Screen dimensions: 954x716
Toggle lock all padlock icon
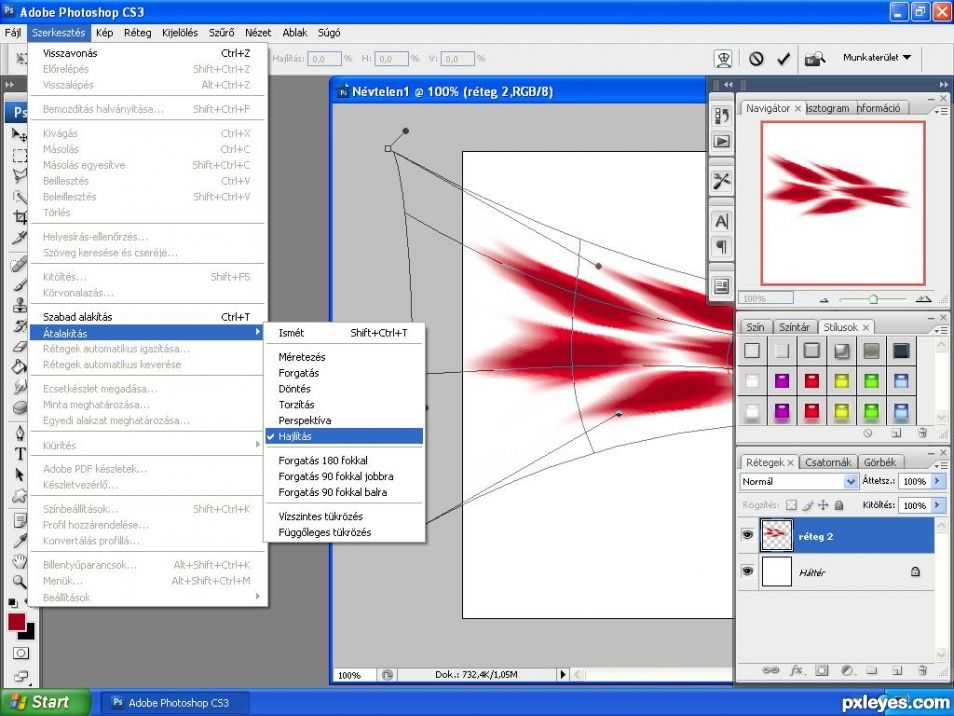tap(839, 505)
